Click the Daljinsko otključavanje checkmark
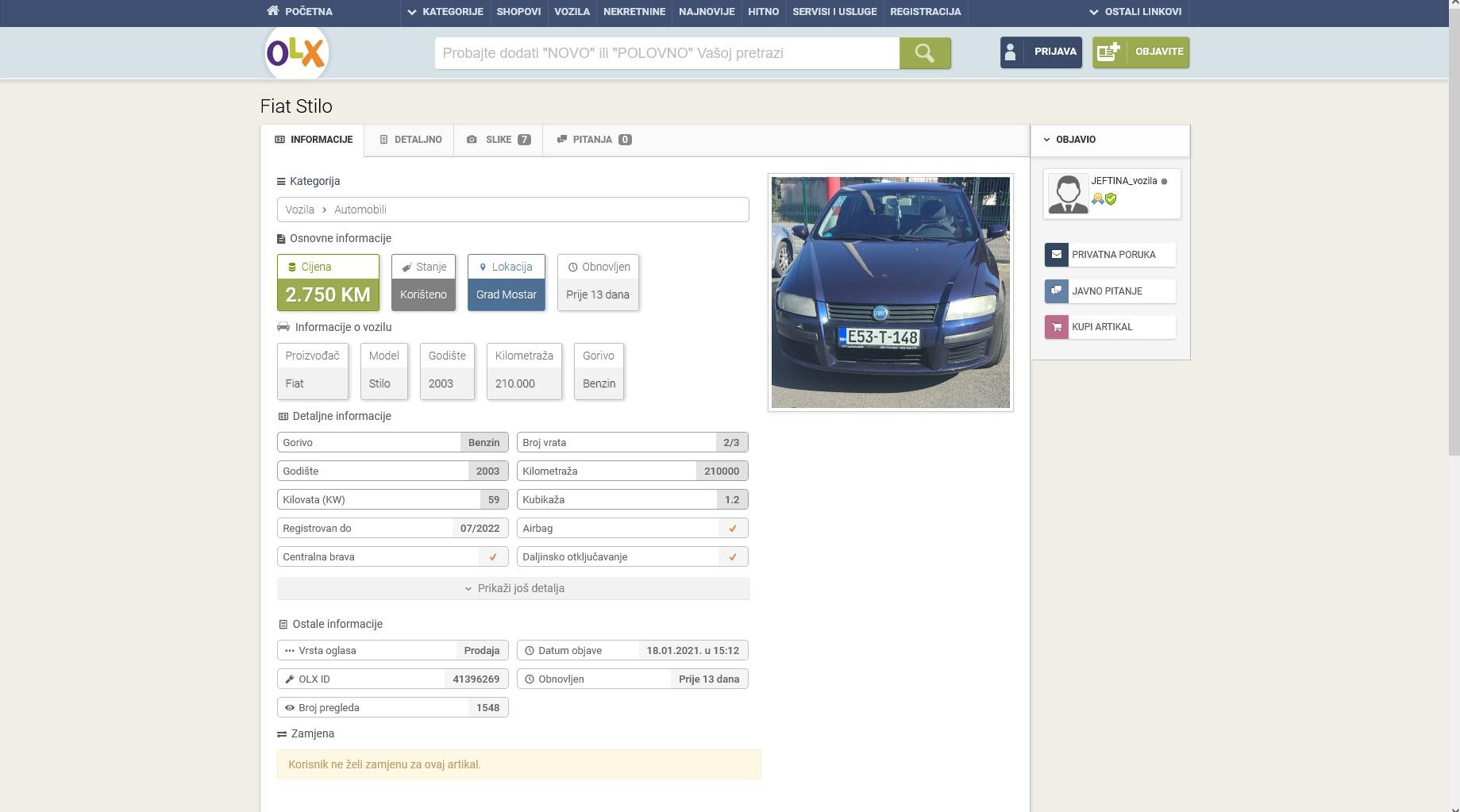The width and height of the screenshot is (1460, 812). tap(733, 557)
